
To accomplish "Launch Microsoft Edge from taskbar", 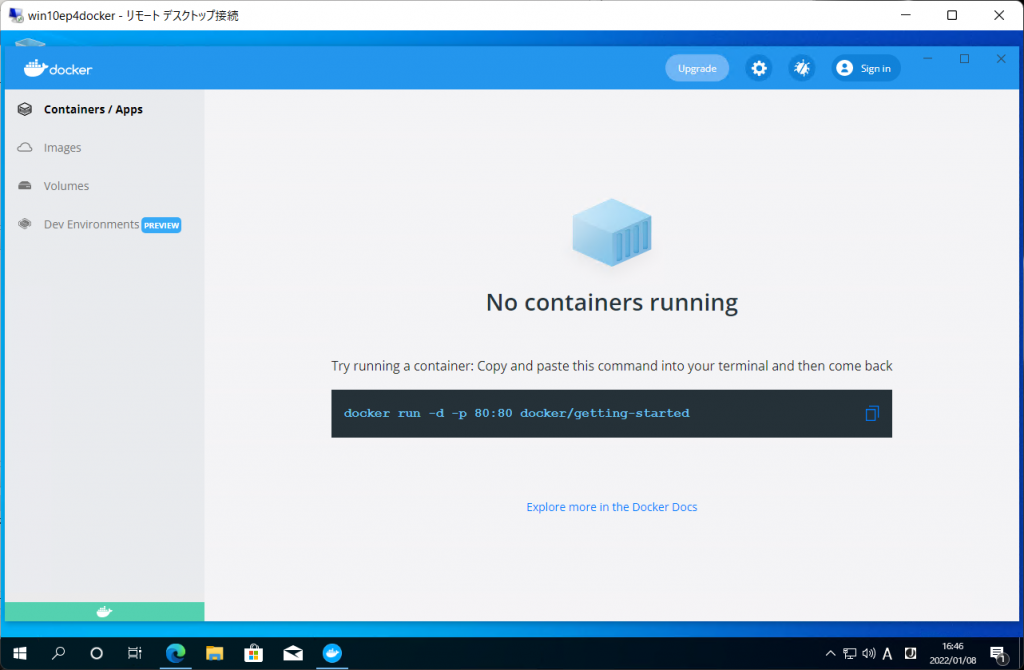I will pos(175,653).
